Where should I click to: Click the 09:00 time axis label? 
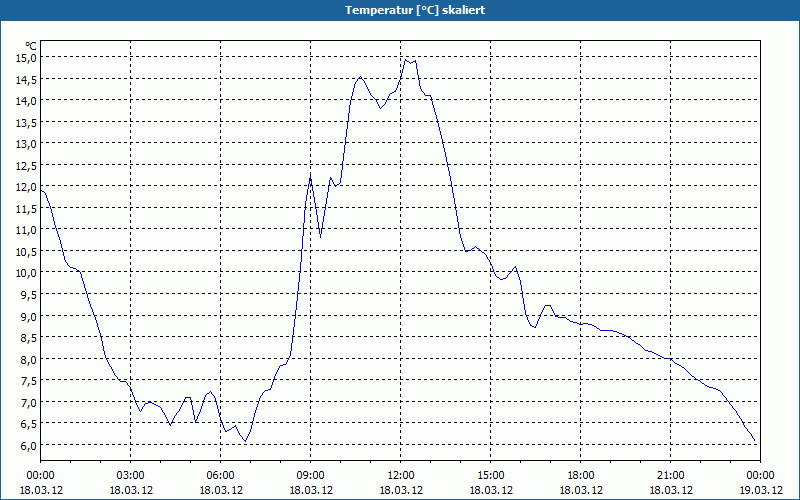pos(311,476)
